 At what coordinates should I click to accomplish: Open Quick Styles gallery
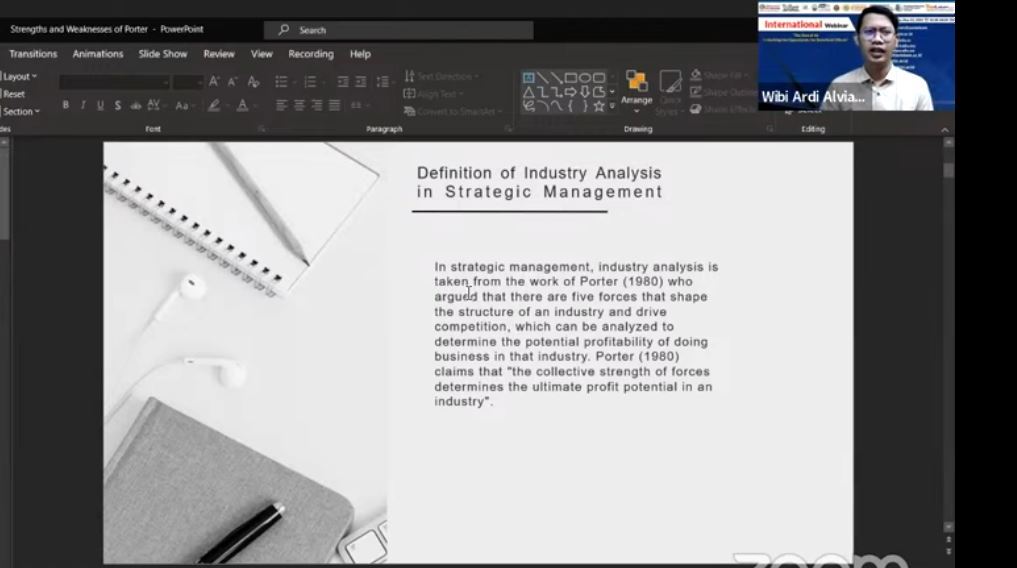tap(670, 91)
